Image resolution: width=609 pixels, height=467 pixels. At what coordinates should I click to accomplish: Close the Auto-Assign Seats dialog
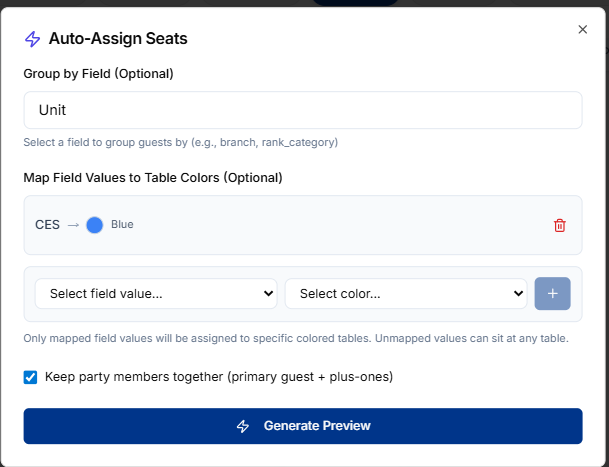582,30
